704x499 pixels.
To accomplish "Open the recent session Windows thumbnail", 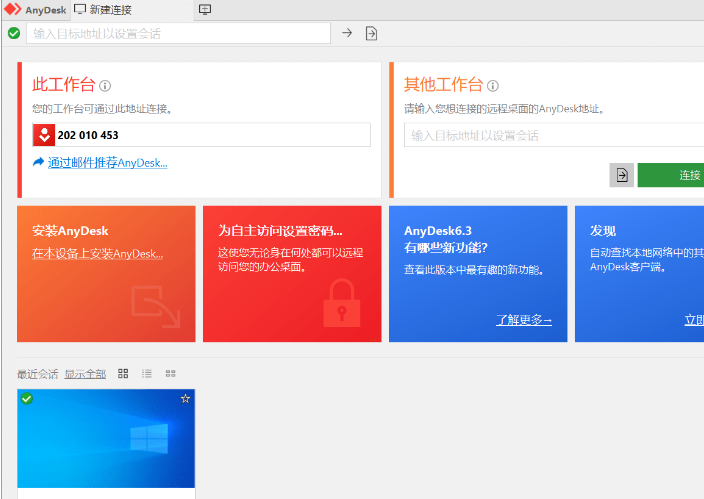I will point(106,438).
